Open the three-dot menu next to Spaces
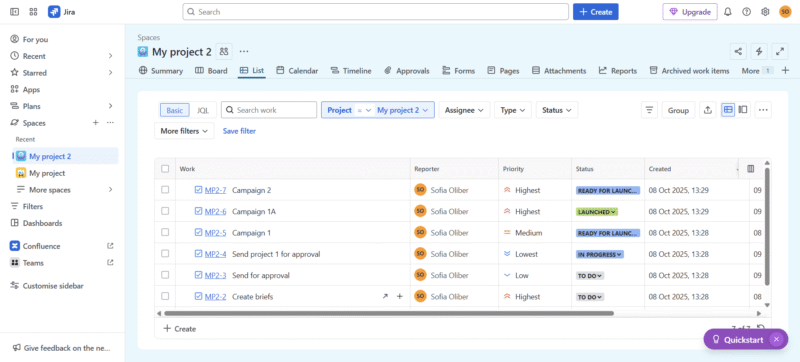 (110, 123)
